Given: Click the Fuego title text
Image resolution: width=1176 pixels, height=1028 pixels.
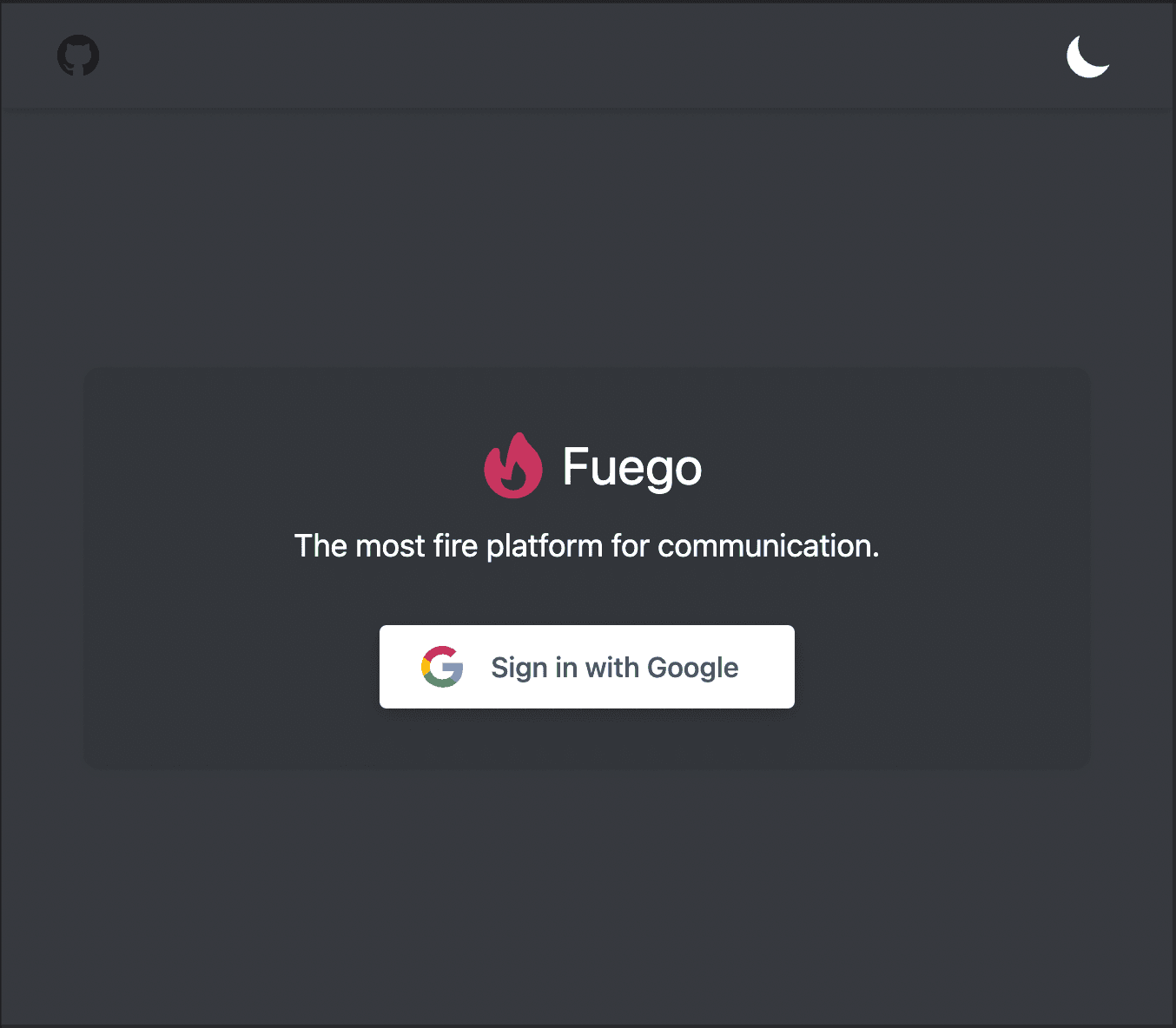Looking at the screenshot, I should point(631,467).
